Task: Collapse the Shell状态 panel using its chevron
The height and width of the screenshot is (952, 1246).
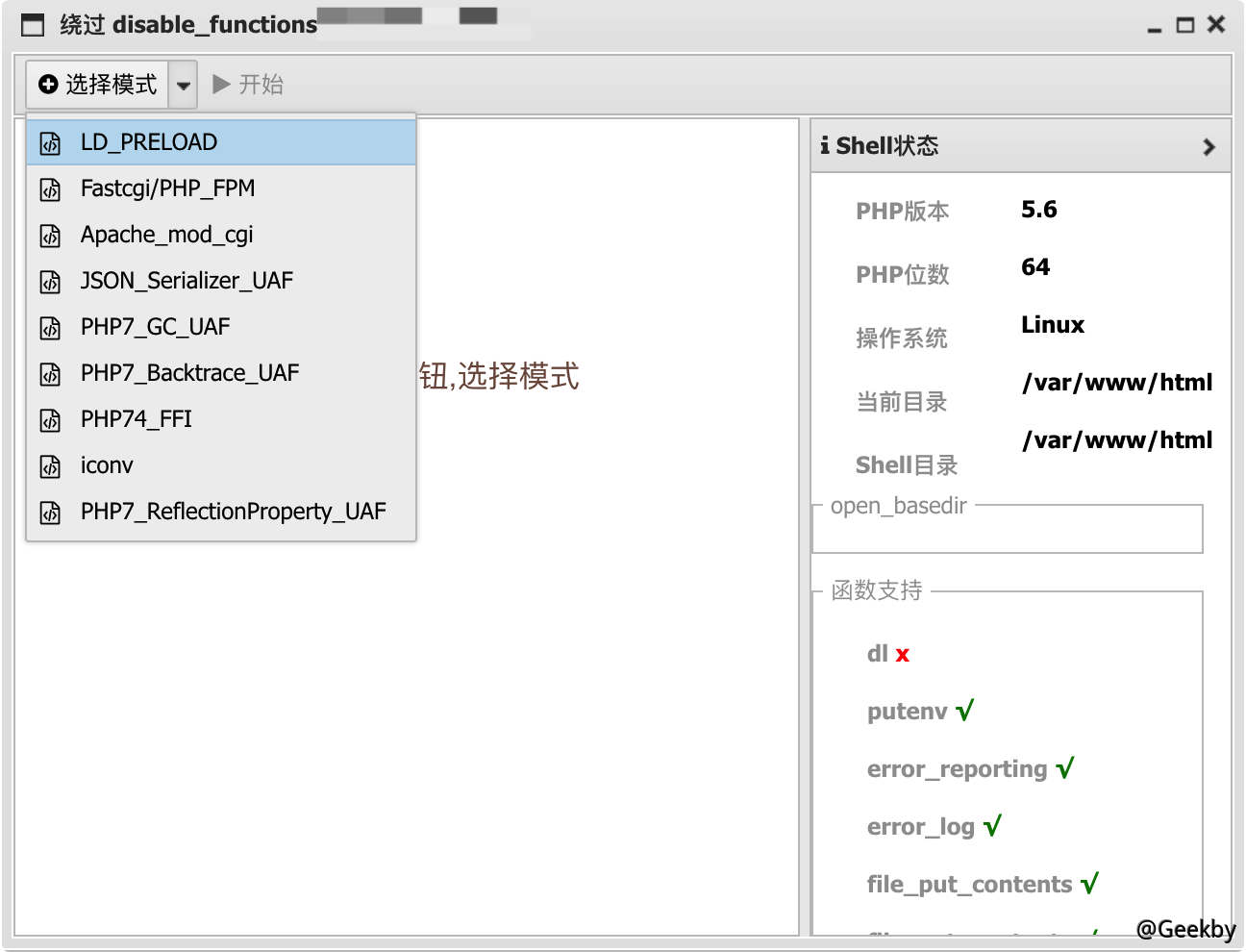Action: (1209, 147)
